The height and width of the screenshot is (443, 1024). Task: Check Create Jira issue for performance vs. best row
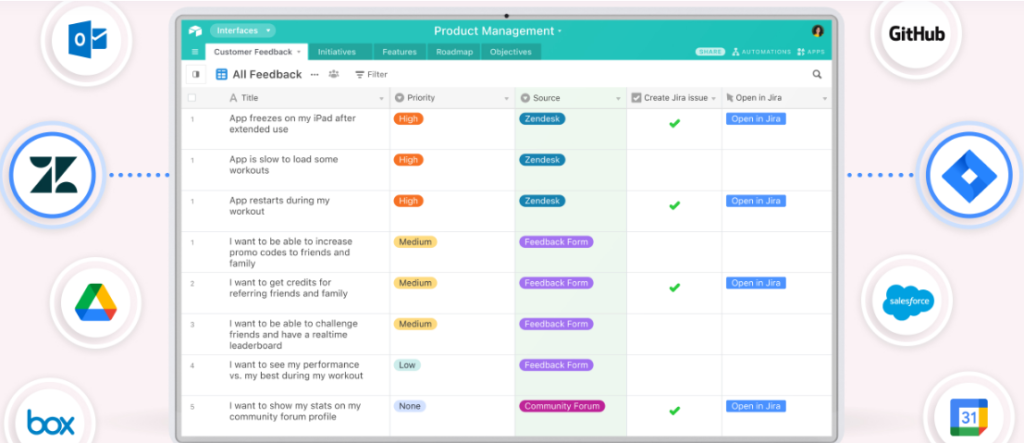click(675, 375)
